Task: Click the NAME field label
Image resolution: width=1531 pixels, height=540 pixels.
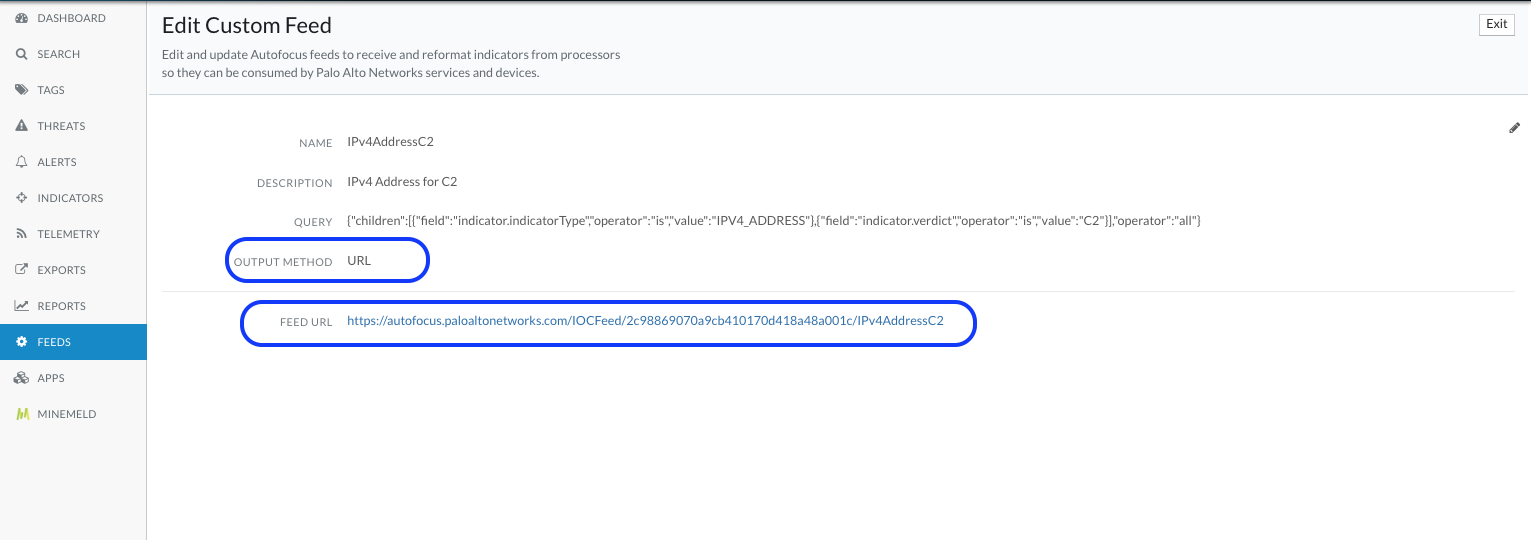Action: [x=316, y=143]
